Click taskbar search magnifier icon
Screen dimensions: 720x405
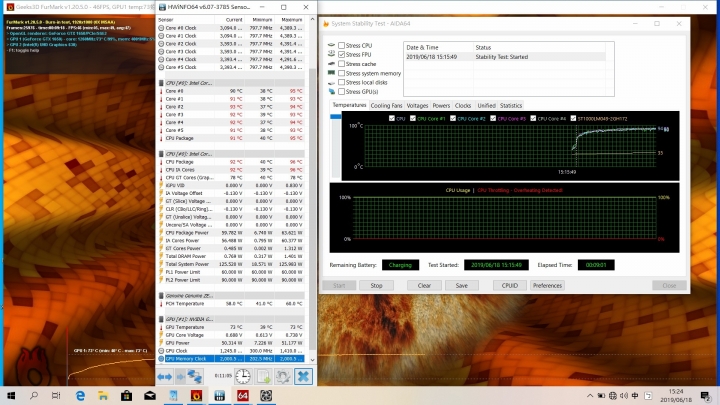pyautogui.click(x=34, y=395)
